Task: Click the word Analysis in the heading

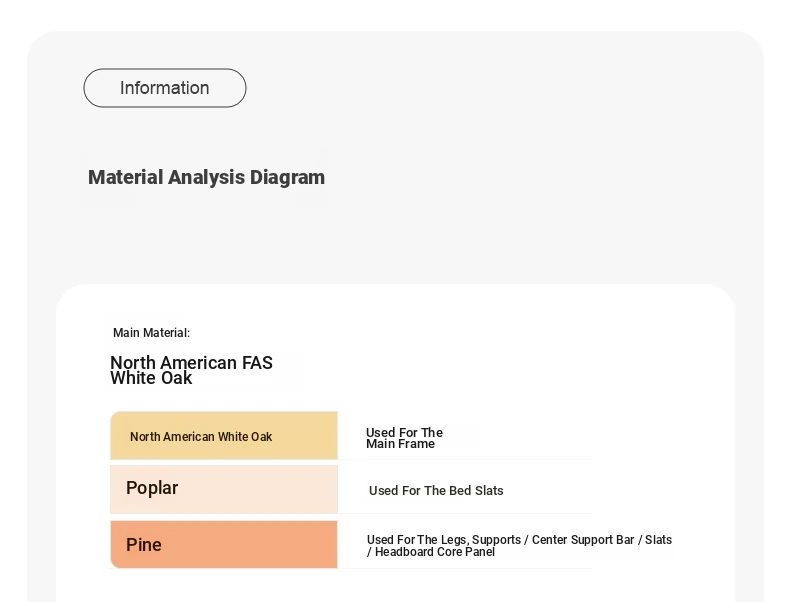Action: coord(206,178)
